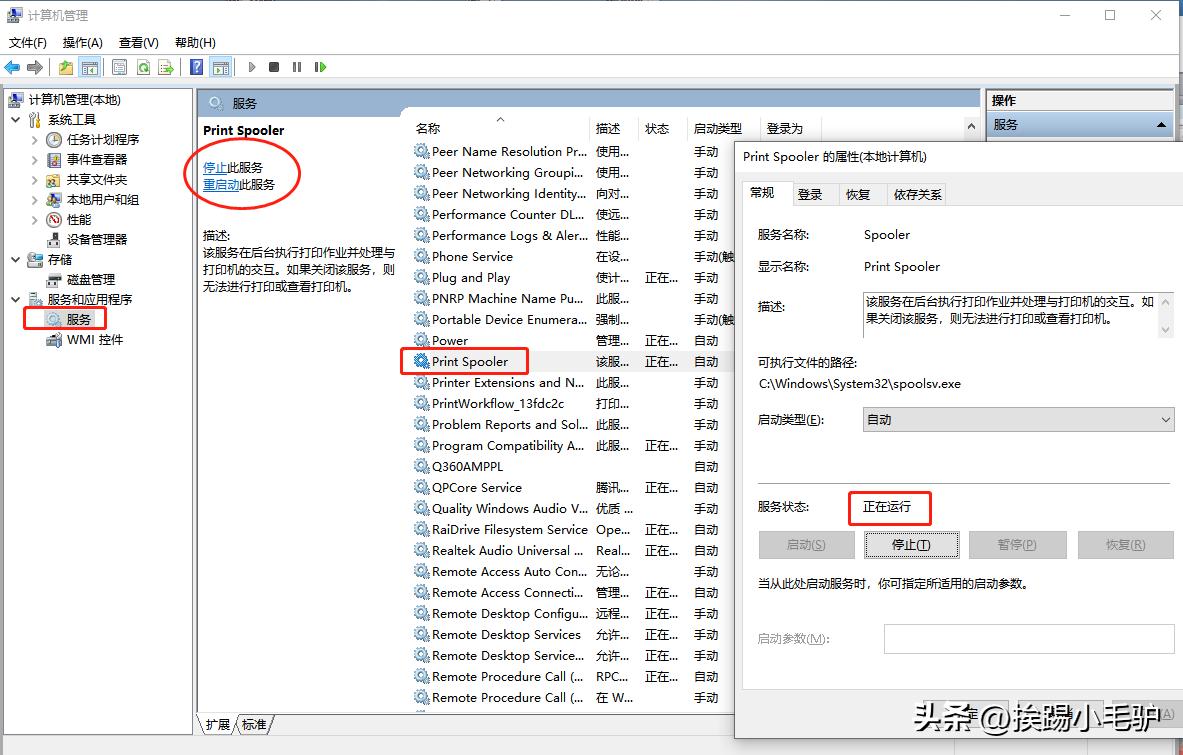Start the service using the play toolbar icon

point(252,67)
